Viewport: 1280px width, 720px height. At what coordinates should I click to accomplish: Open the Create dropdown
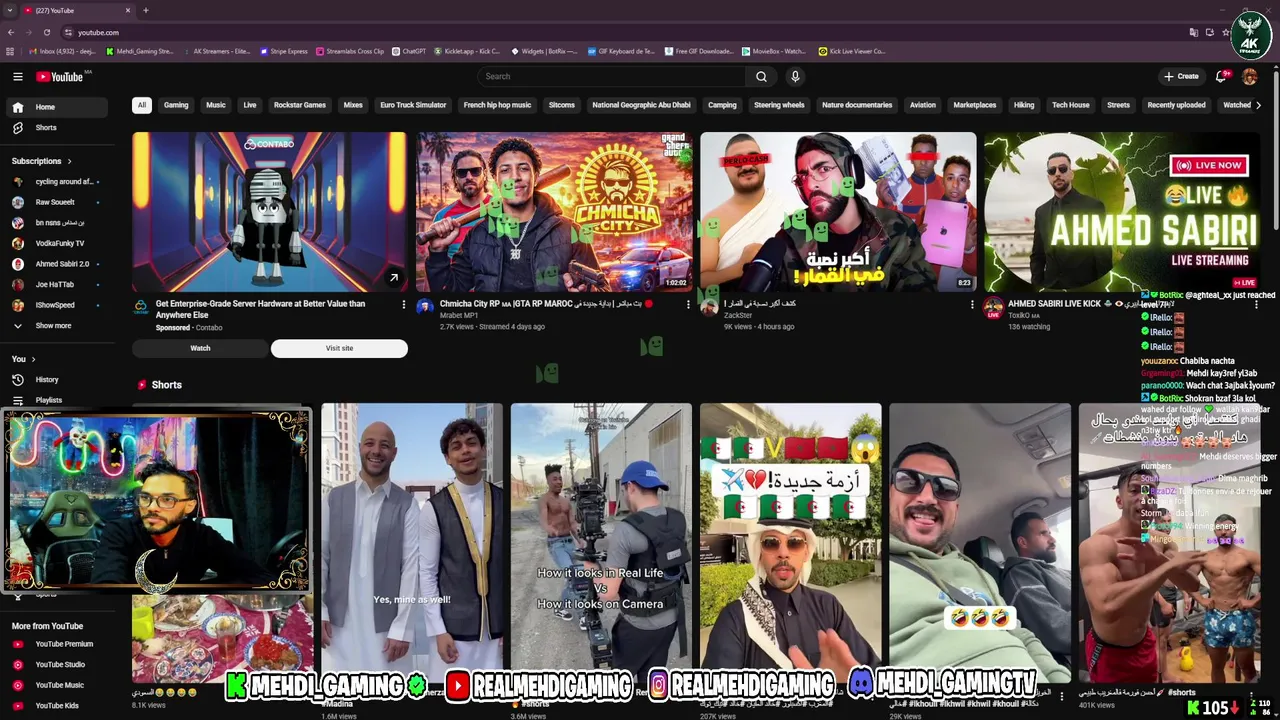[x=1181, y=76]
